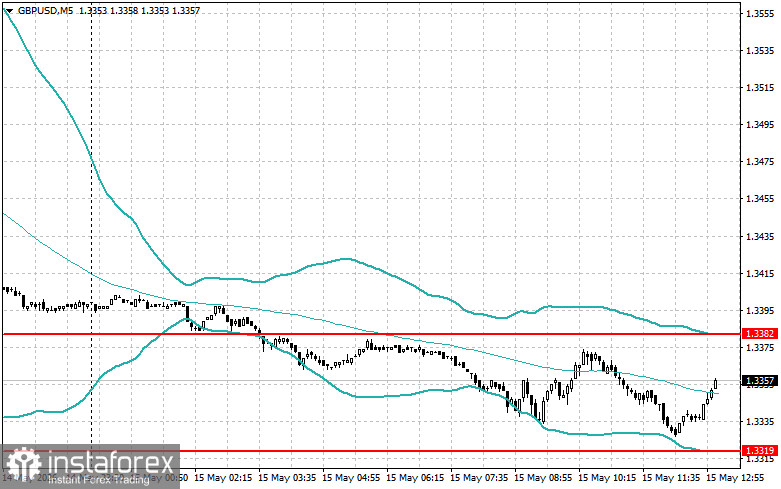Click the 15 May 11:35 time label
Image resolution: width=781 pixels, height=489 pixels.
671,478
